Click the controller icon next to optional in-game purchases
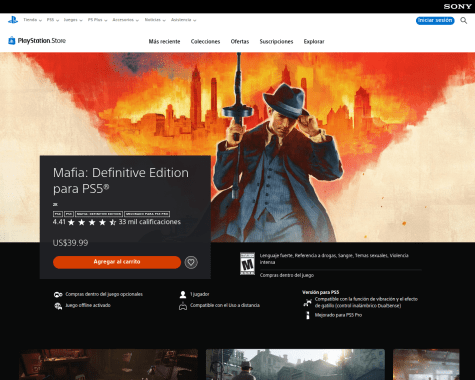The image size is (475, 380). 58,294
